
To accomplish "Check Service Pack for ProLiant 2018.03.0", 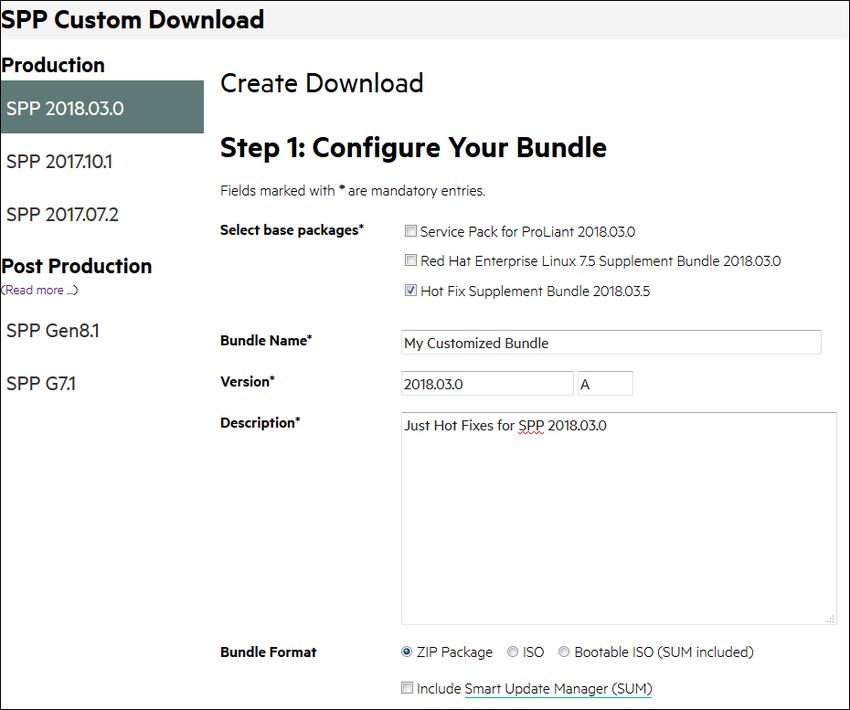I will pyautogui.click(x=411, y=231).
